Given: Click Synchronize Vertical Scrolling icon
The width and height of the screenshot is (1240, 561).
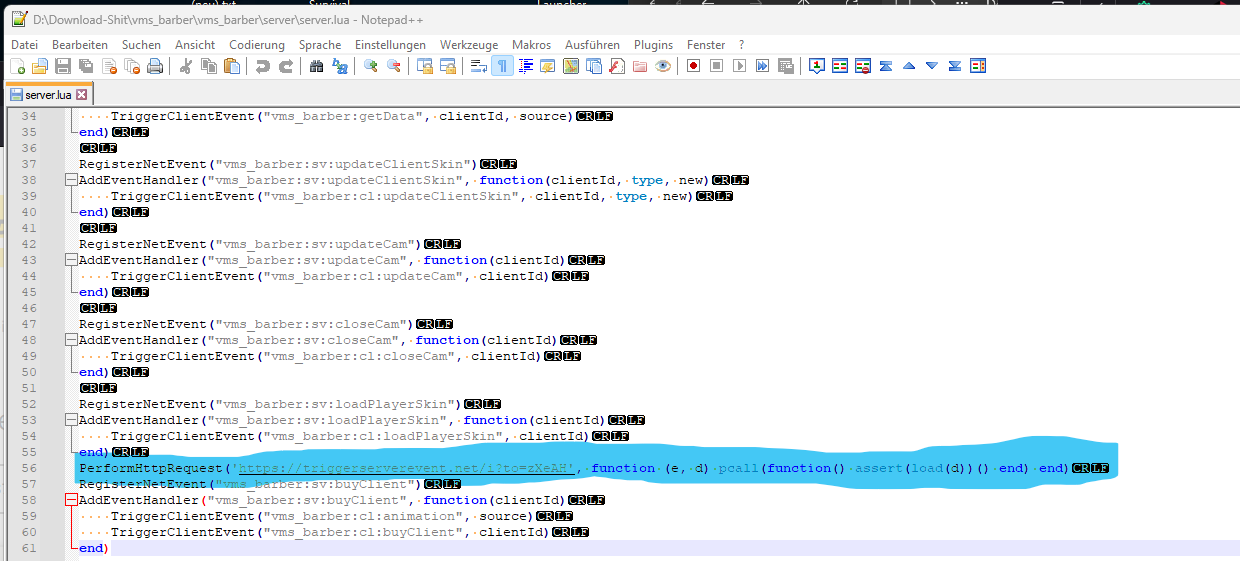Looking at the screenshot, I should click(425, 66).
